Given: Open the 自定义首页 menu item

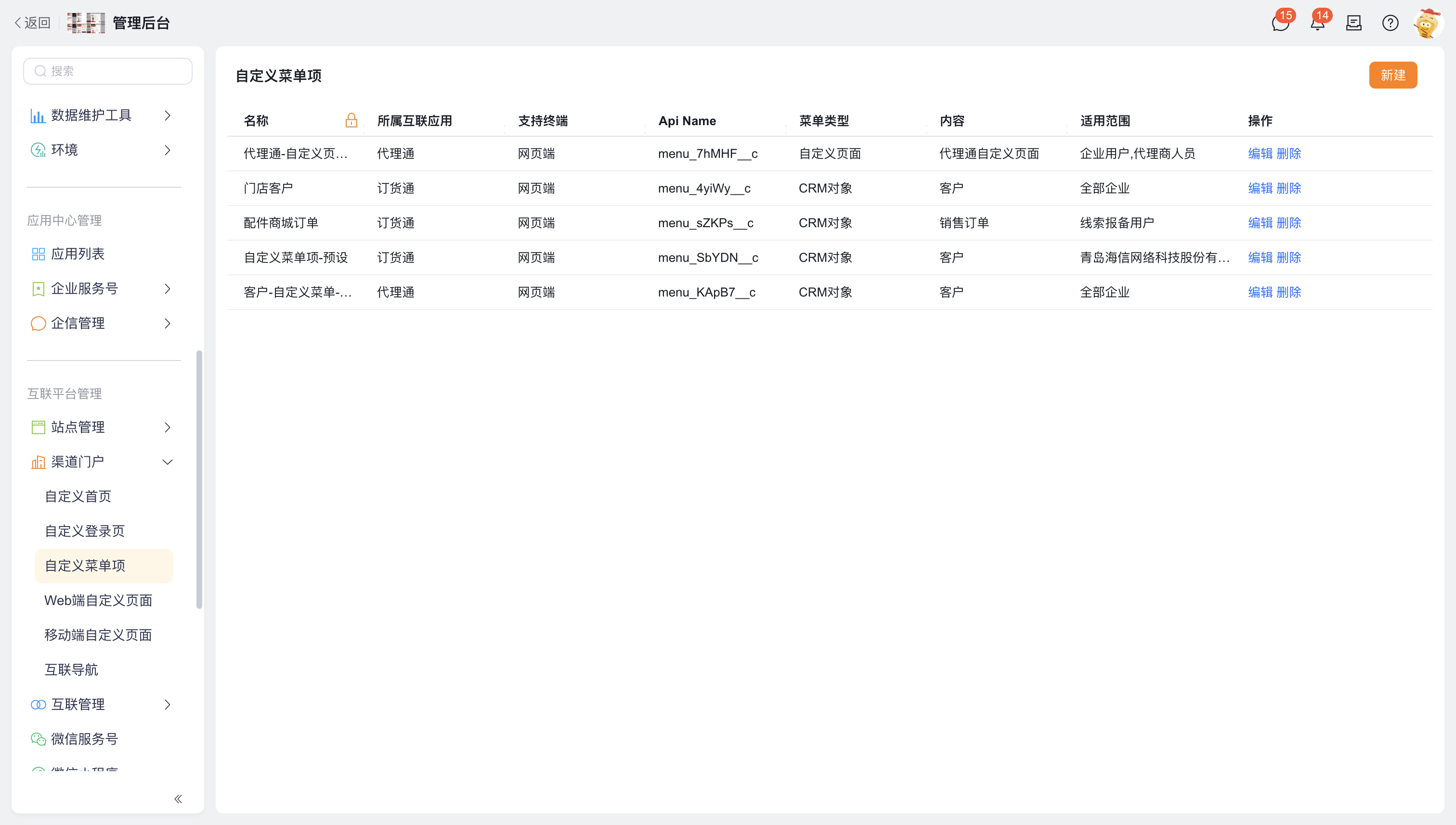Looking at the screenshot, I should coord(78,496).
